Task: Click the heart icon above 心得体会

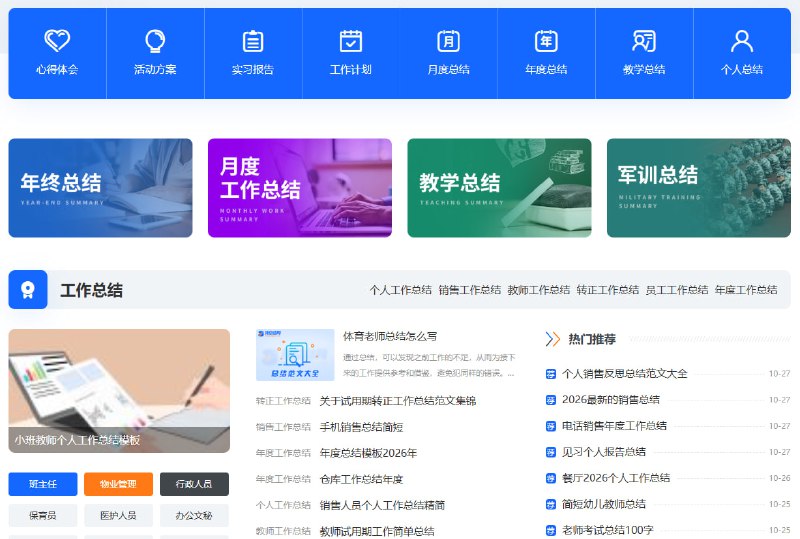Action: (57, 40)
